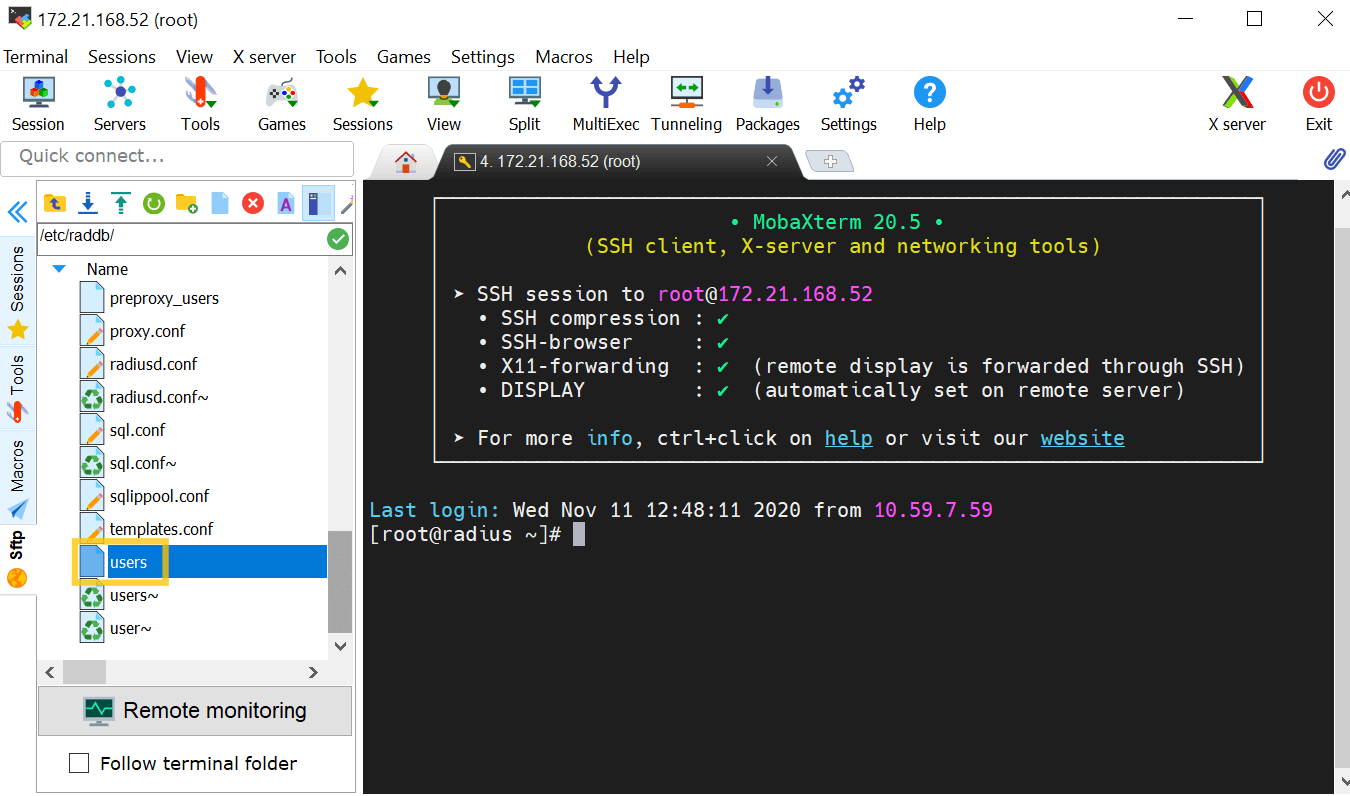Open the help link in the terminal banner

848,437
